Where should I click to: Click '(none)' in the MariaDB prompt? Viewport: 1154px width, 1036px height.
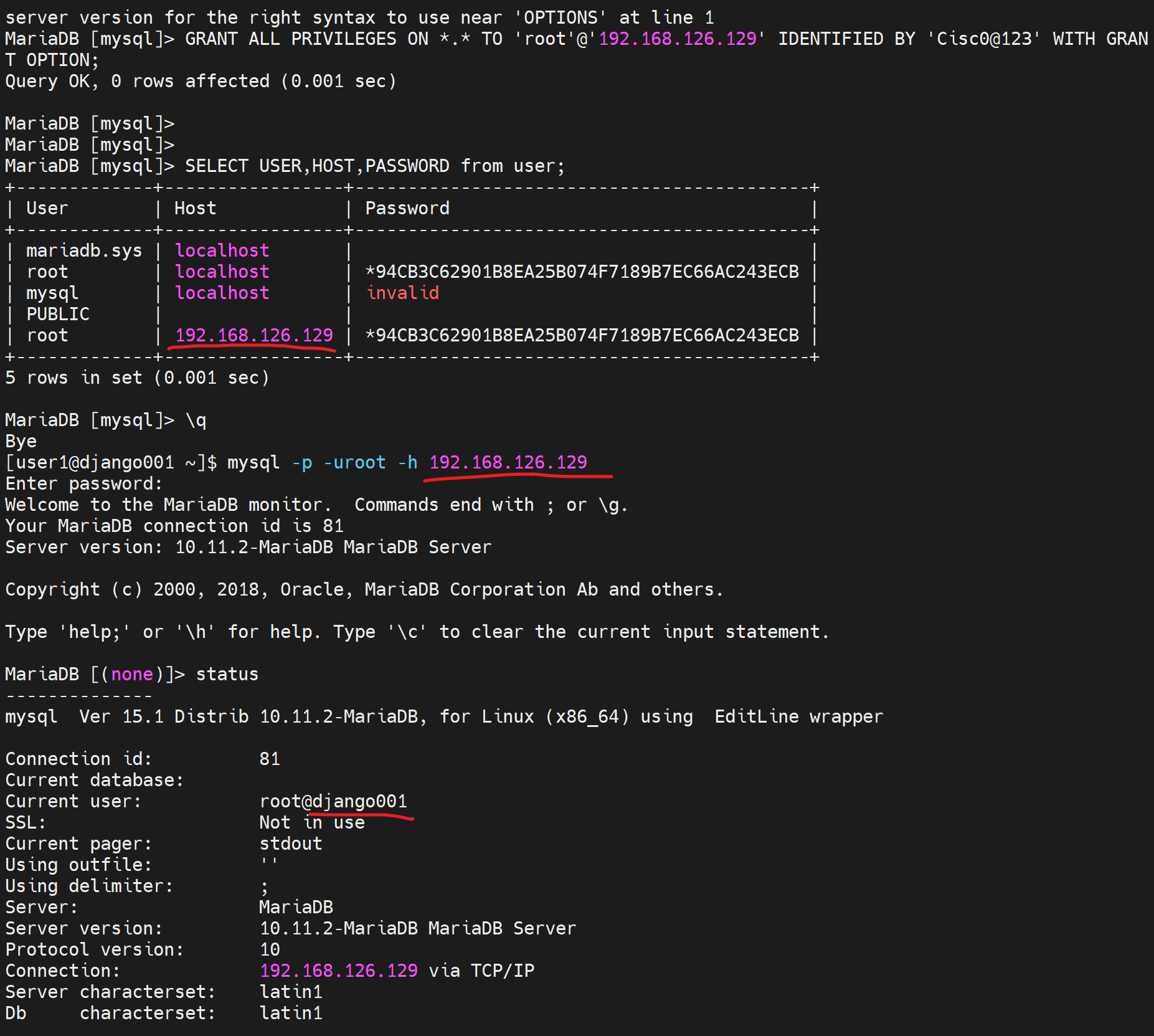(x=132, y=674)
